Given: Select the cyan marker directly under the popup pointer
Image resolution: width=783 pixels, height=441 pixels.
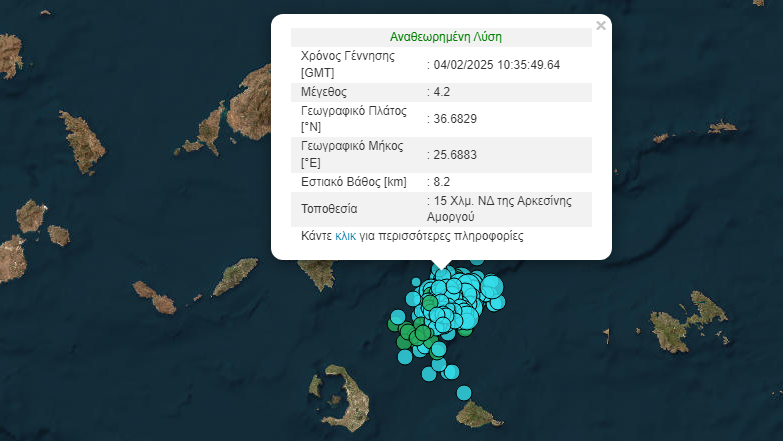Looking at the screenshot, I should click(x=442, y=275).
